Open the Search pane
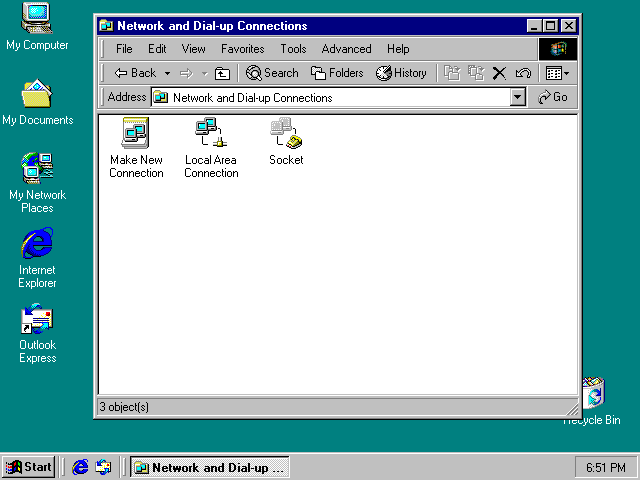This screenshot has height=480, width=640. [x=272, y=73]
